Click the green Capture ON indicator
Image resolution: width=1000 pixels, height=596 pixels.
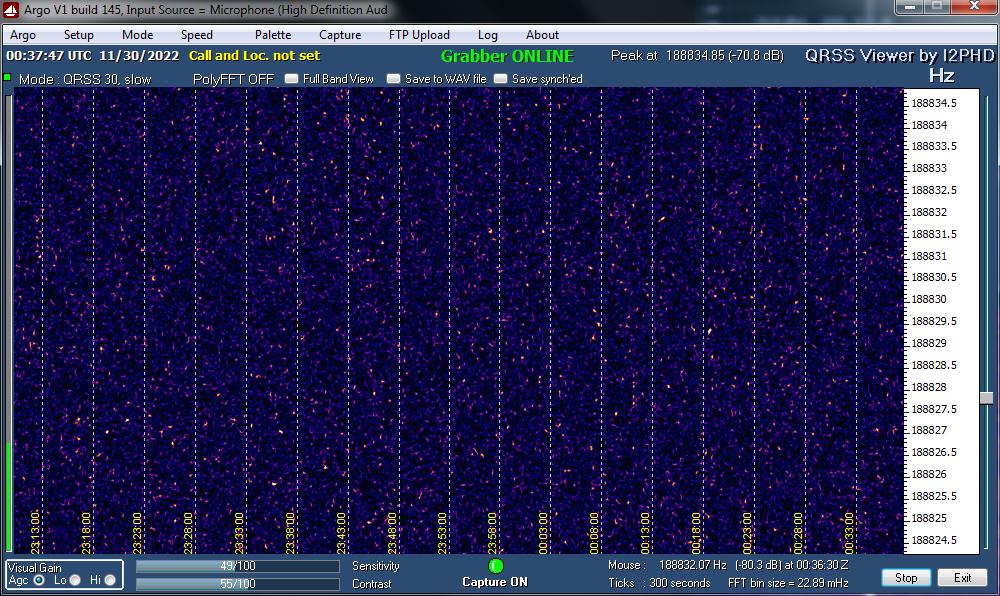tap(496, 566)
